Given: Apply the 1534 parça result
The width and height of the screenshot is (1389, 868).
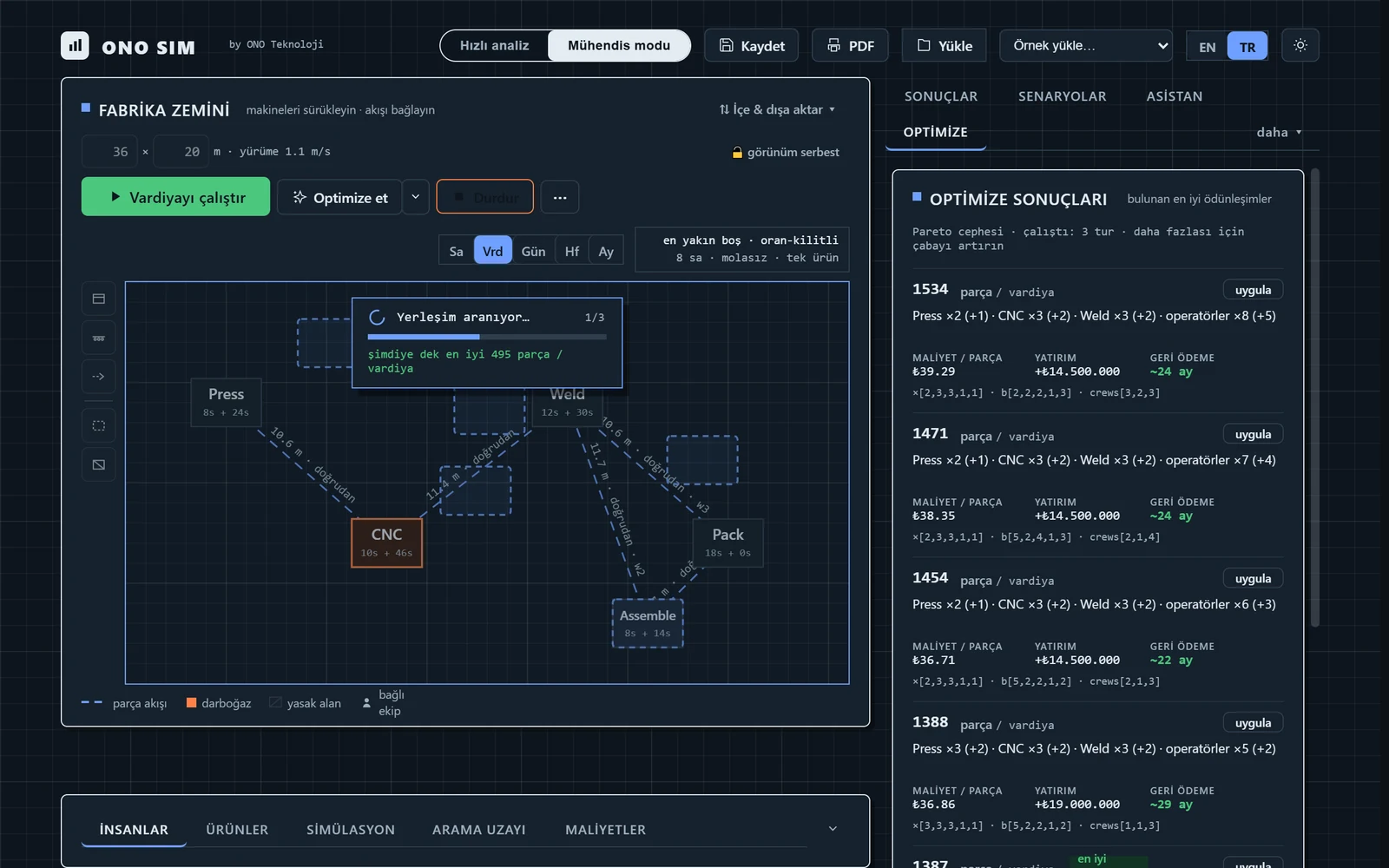Looking at the screenshot, I should point(1253,290).
